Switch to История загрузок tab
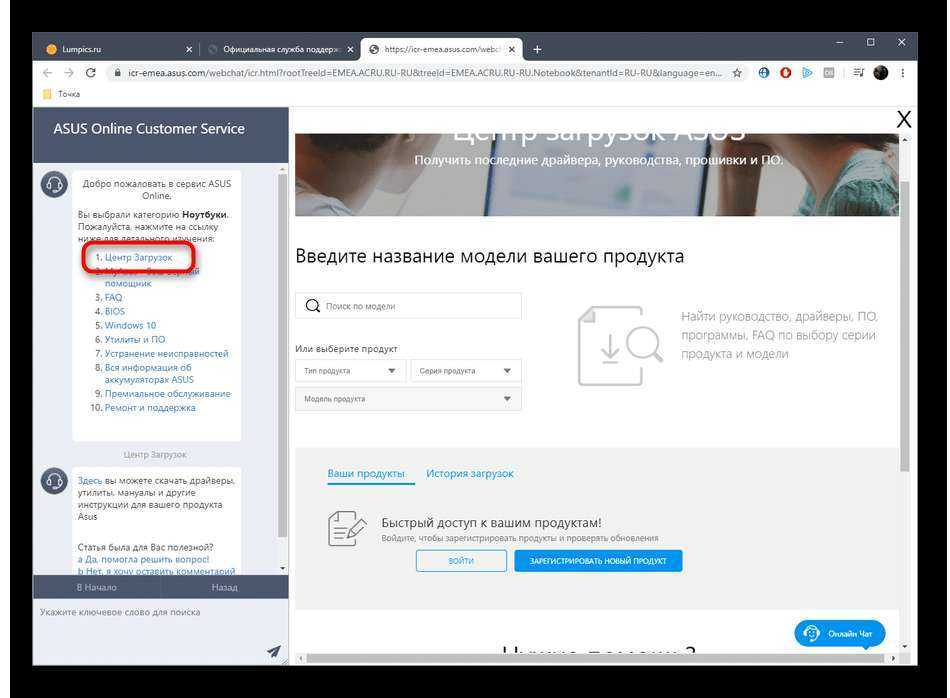Image resolution: width=950 pixels, height=698 pixels. click(x=469, y=473)
